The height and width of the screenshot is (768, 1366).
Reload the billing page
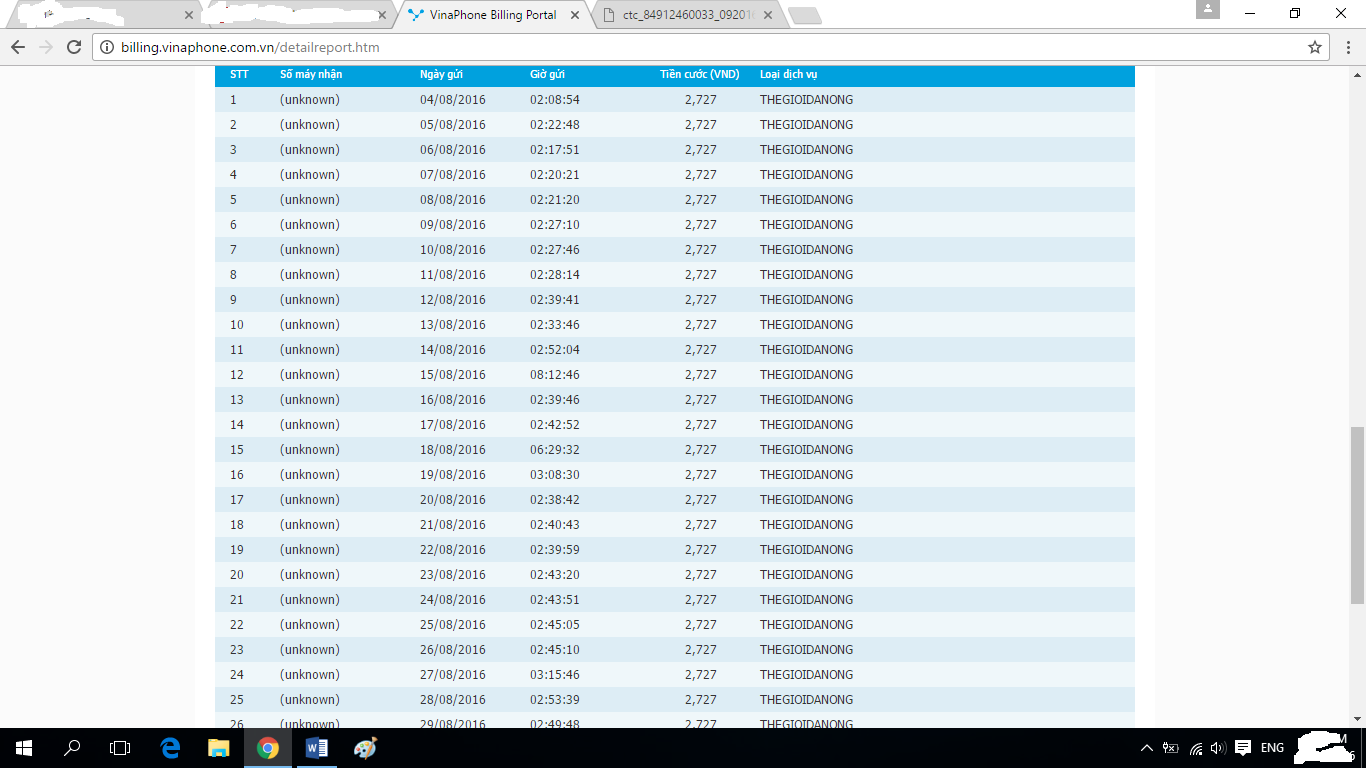tap(74, 47)
